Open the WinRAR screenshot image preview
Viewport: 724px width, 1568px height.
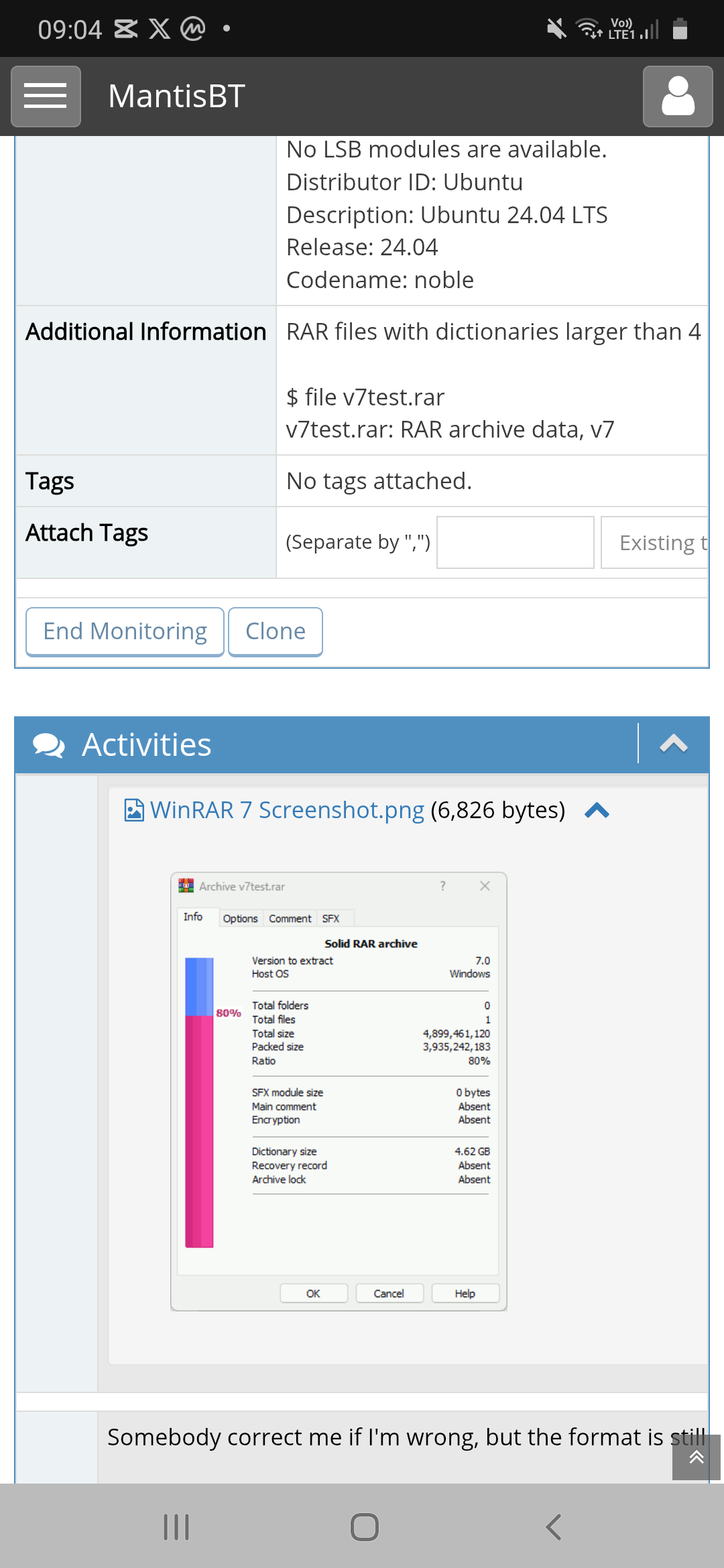339,1092
